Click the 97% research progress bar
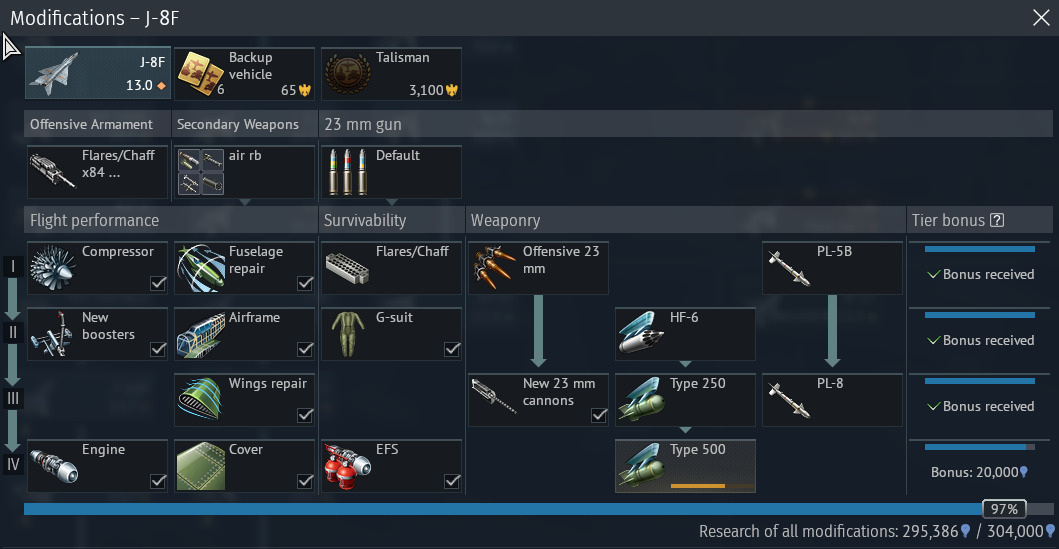 pyautogui.click(x=538, y=509)
